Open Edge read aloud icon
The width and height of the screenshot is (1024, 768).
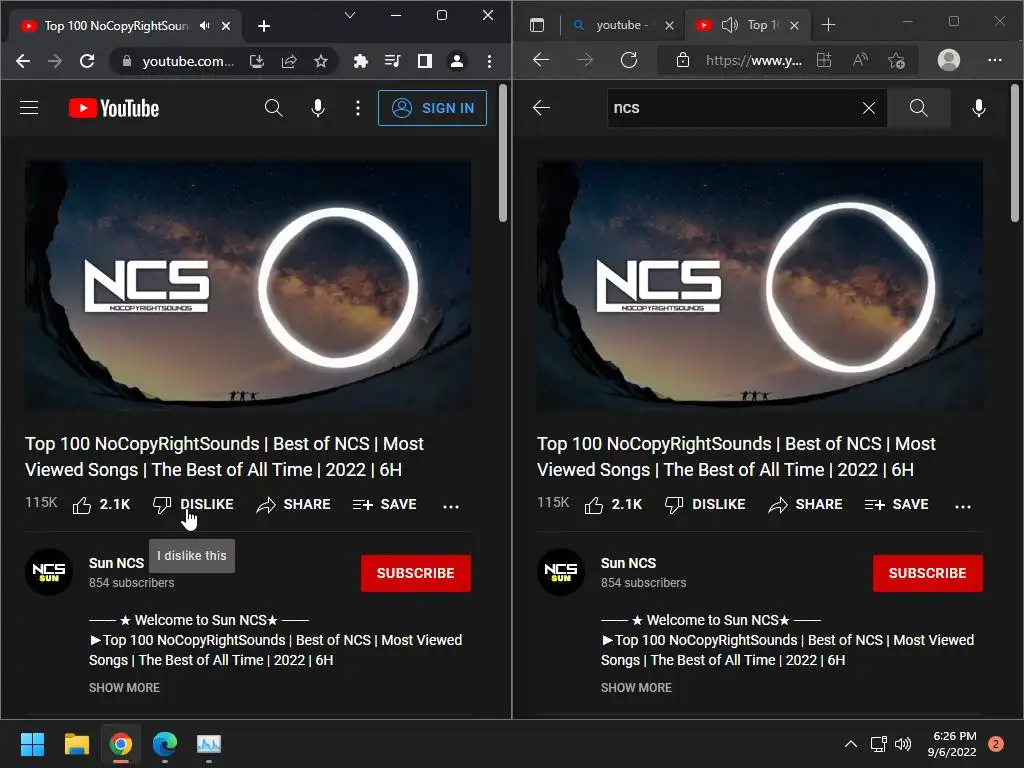click(x=861, y=60)
